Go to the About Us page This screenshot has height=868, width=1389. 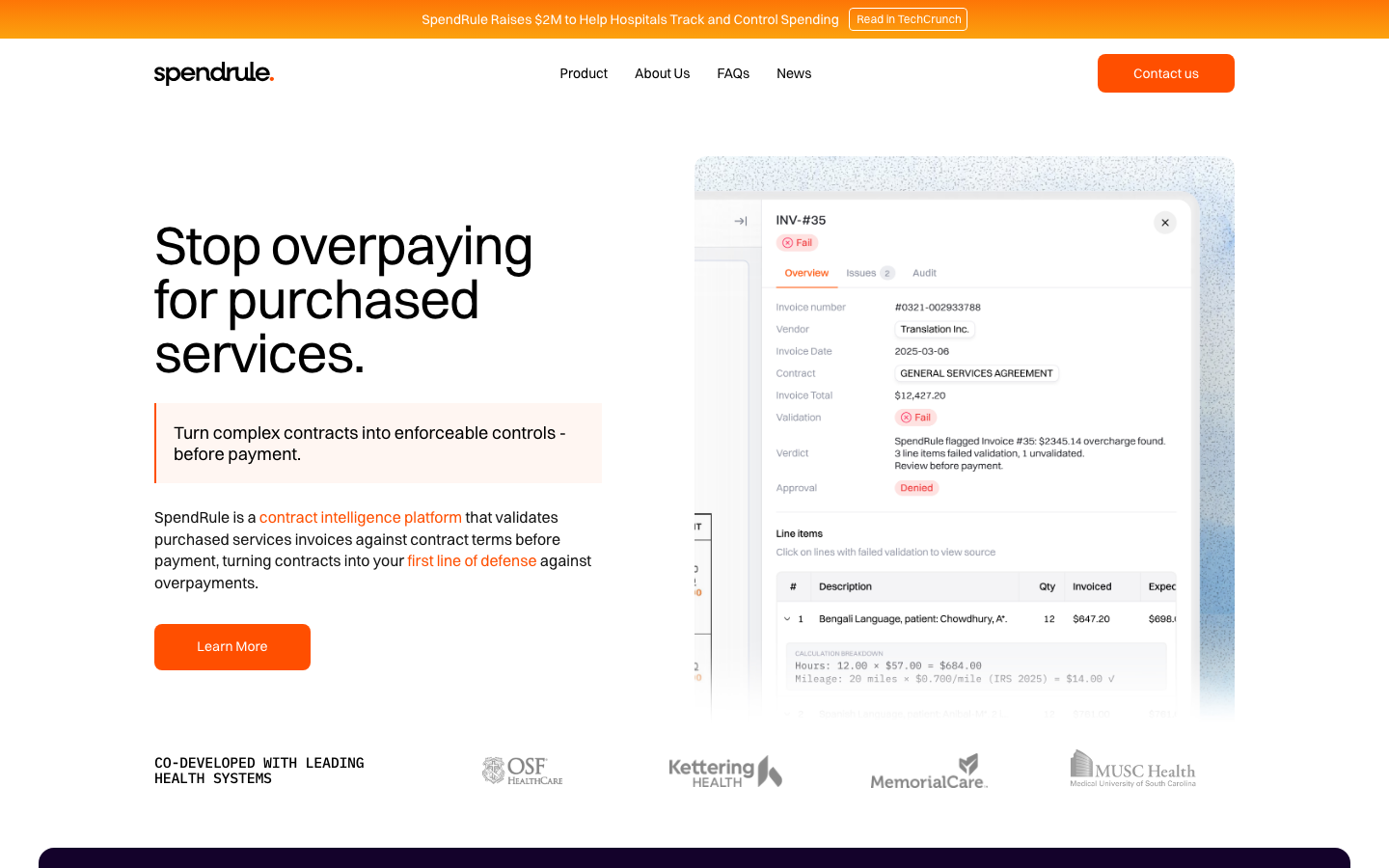click(662, 73)
